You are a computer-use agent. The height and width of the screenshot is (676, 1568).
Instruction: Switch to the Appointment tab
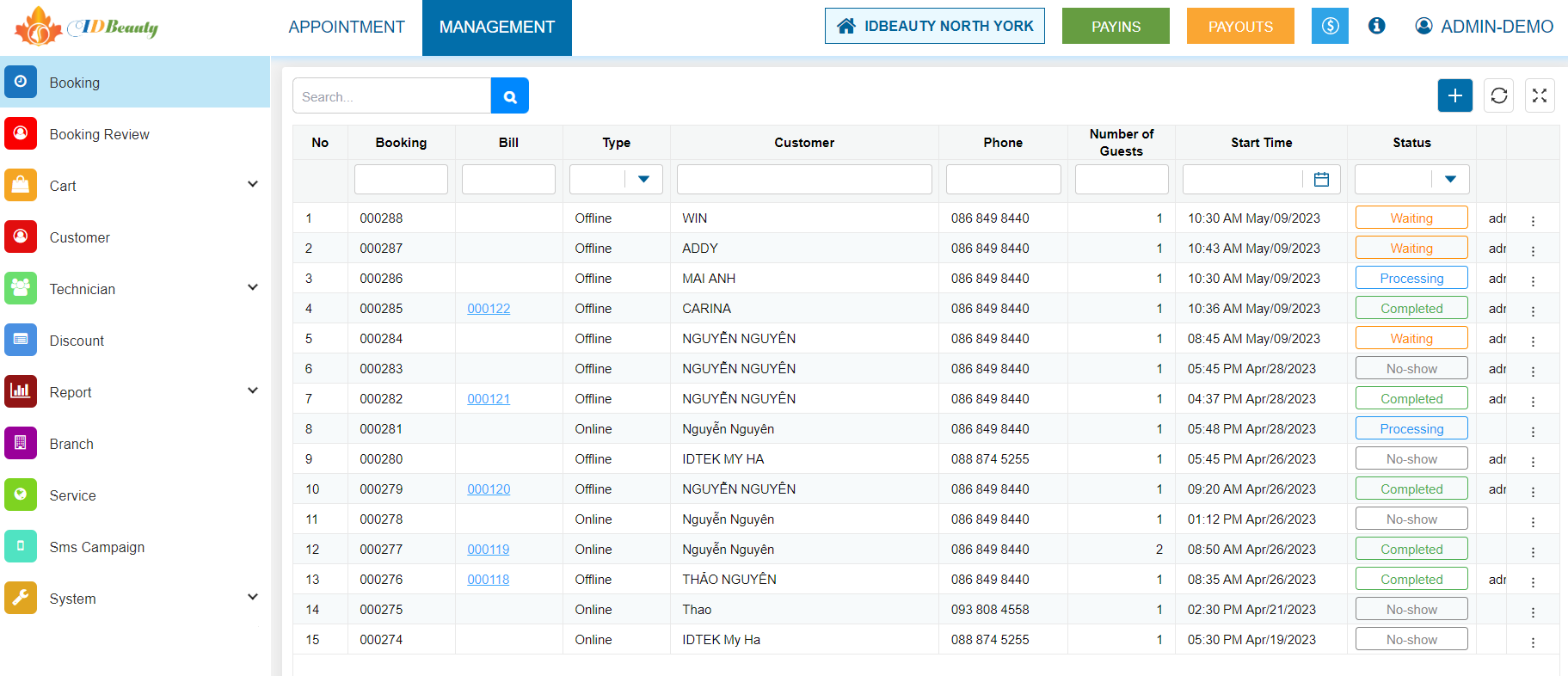347,27
